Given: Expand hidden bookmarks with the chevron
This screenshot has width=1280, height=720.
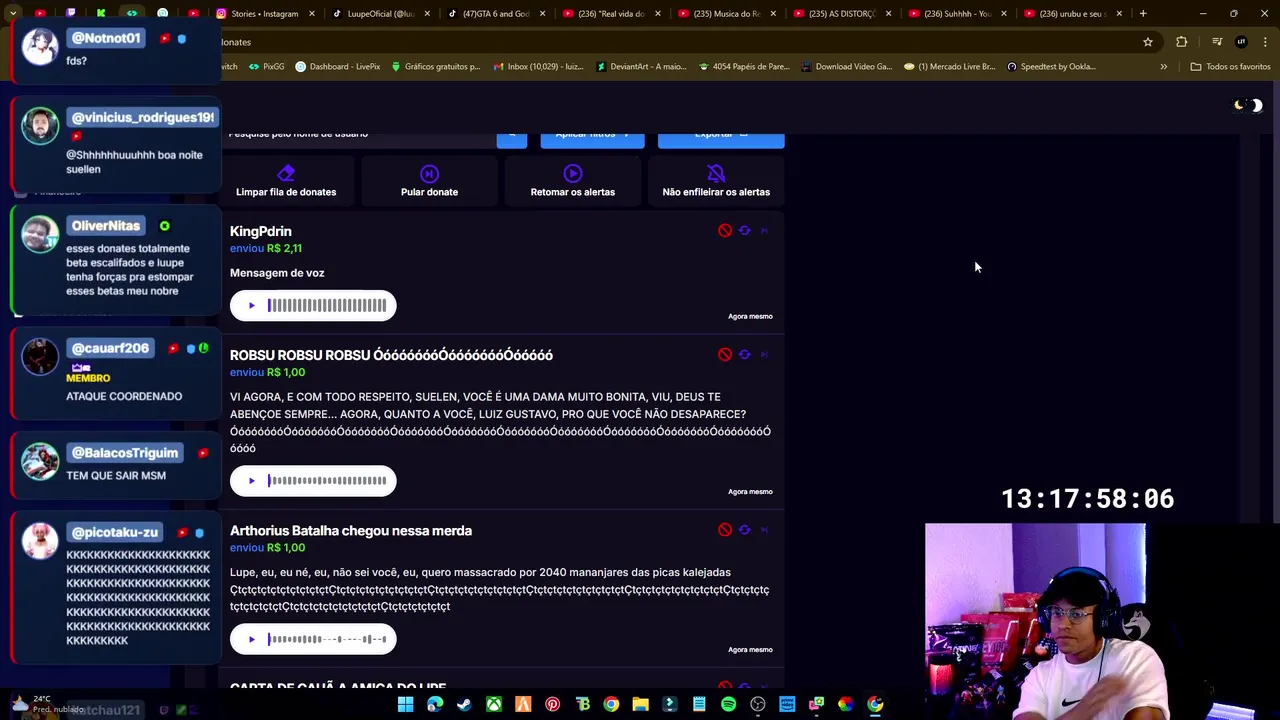Looking at the screenshot, I should tap(1163, 67).
